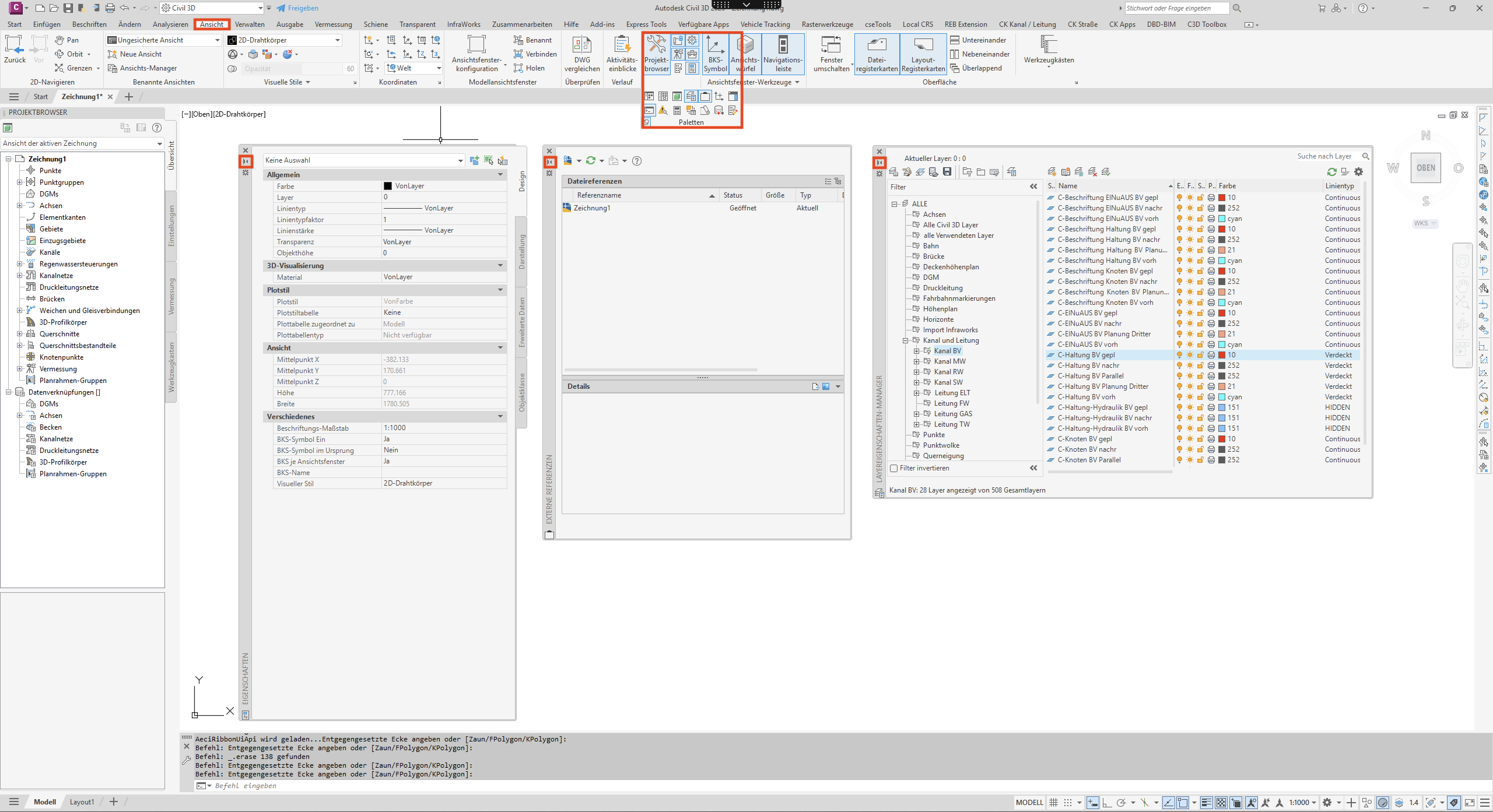Toggle plot printer for C-Haltung BV nachr
Viewport: 1493px width, 812px height.
coord(1211,365)
